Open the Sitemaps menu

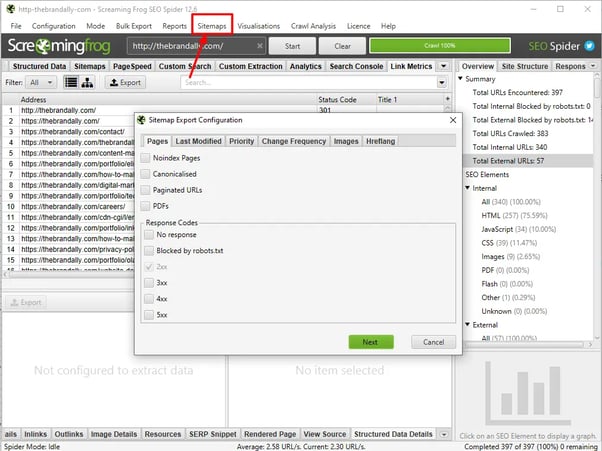point(212,25)
